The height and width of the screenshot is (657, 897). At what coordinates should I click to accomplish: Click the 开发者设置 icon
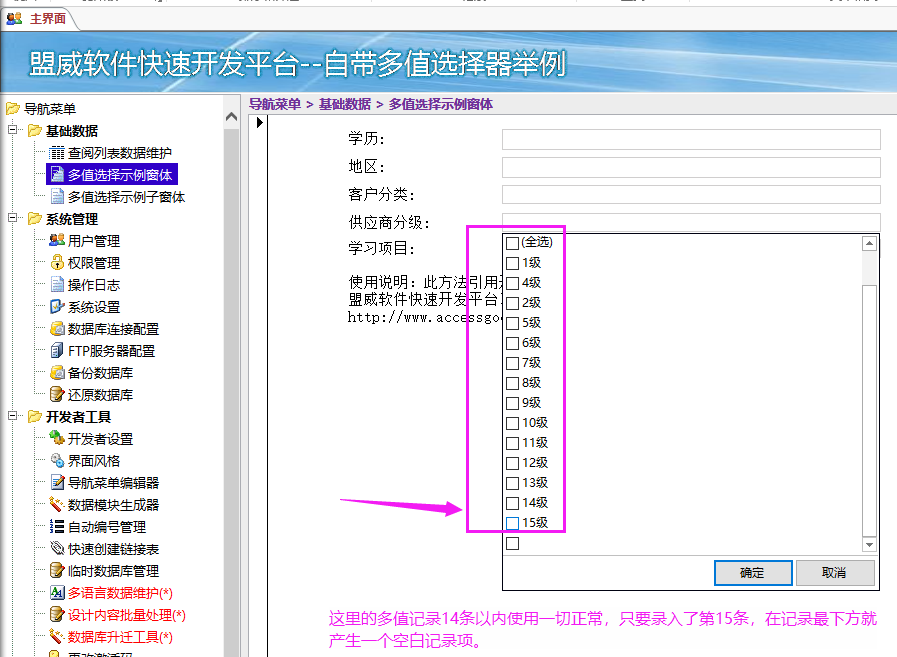point(57,438)
